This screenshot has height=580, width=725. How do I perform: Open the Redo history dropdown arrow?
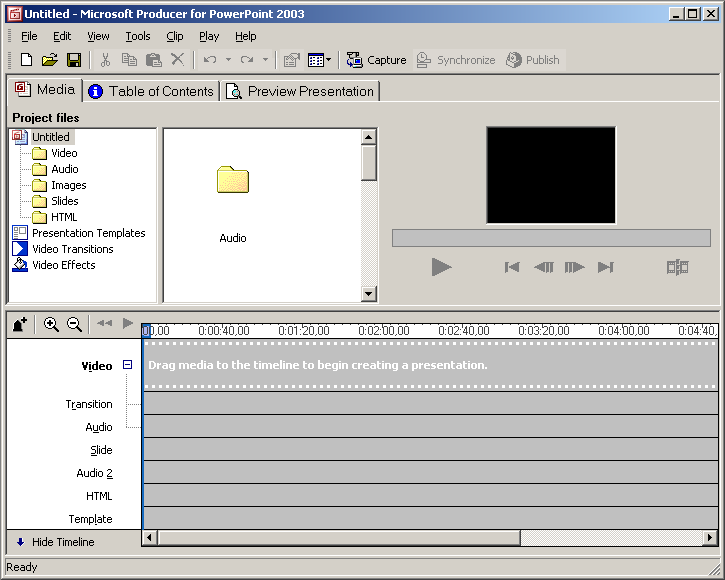265,60
